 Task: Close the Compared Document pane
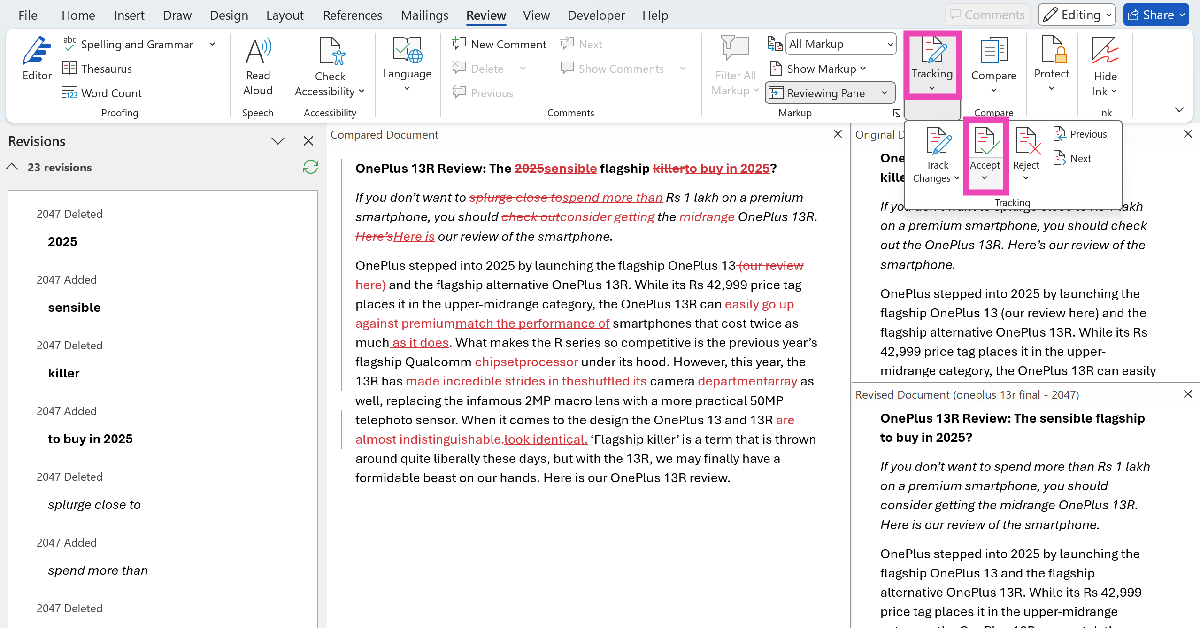point(838,134)
